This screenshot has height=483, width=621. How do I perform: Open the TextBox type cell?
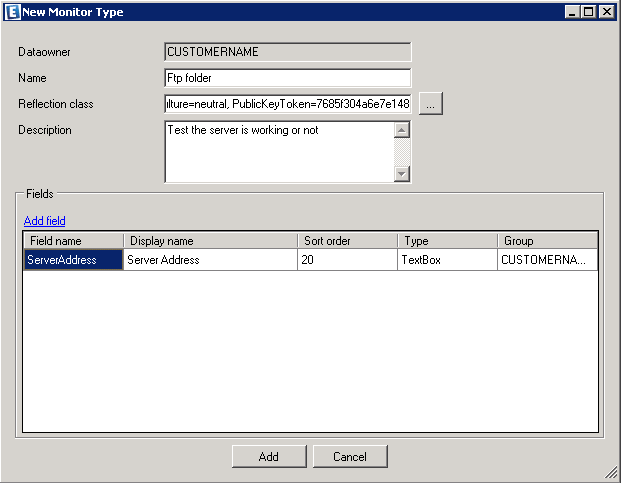coord(446,260)
